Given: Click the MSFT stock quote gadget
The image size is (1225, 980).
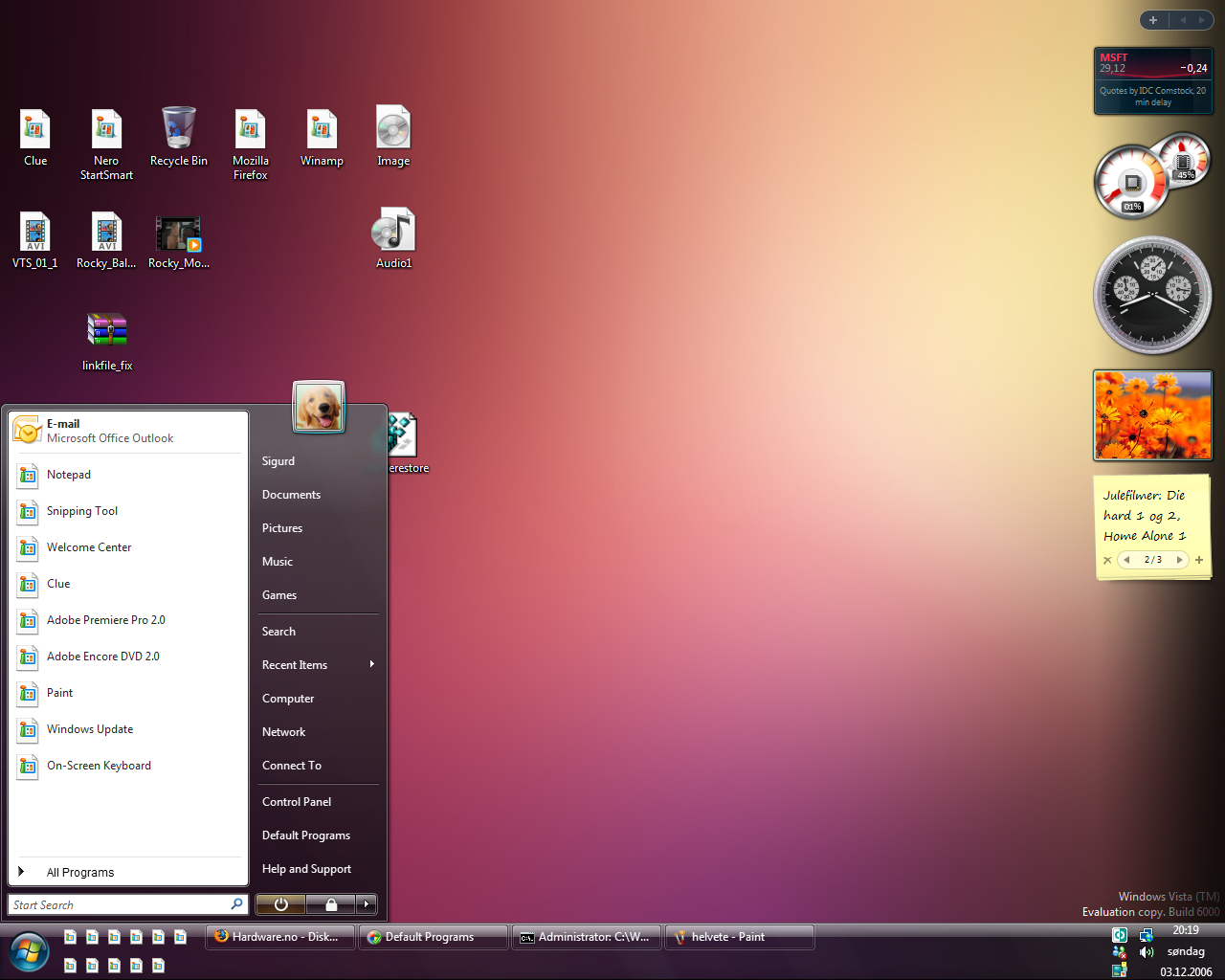Looking at the screenshot, I should tap(1153, 81).
